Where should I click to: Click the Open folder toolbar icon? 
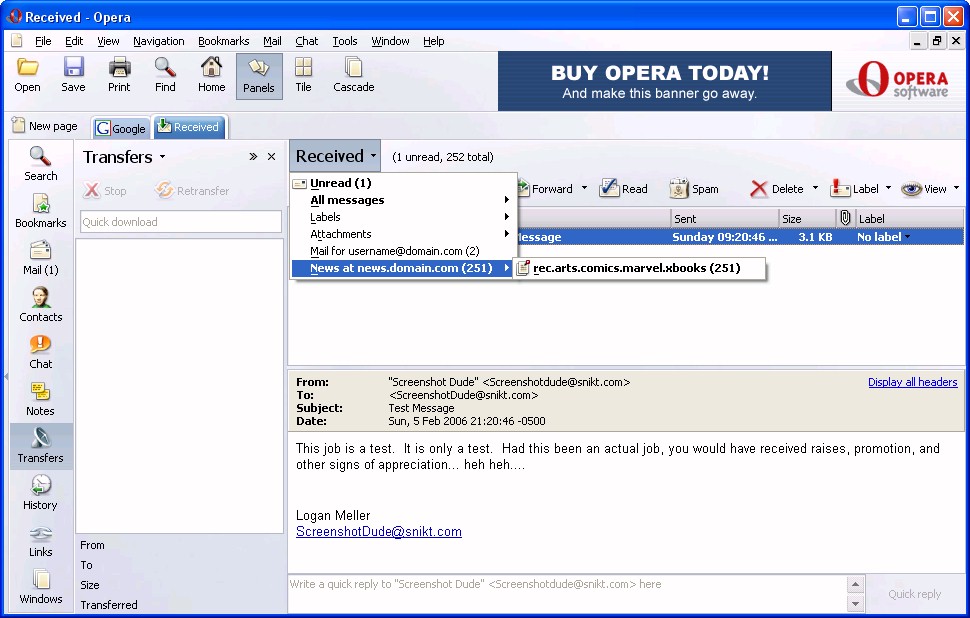(x=27, y=67)
